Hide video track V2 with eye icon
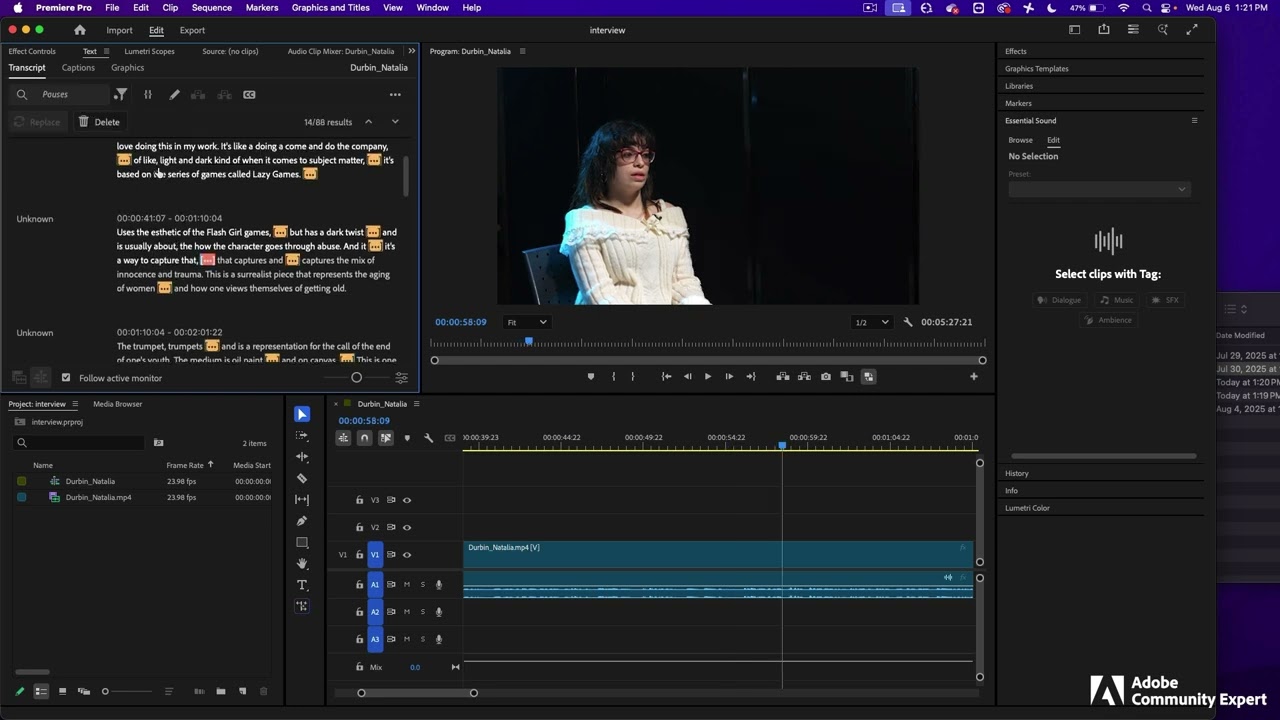 [407, 527]
